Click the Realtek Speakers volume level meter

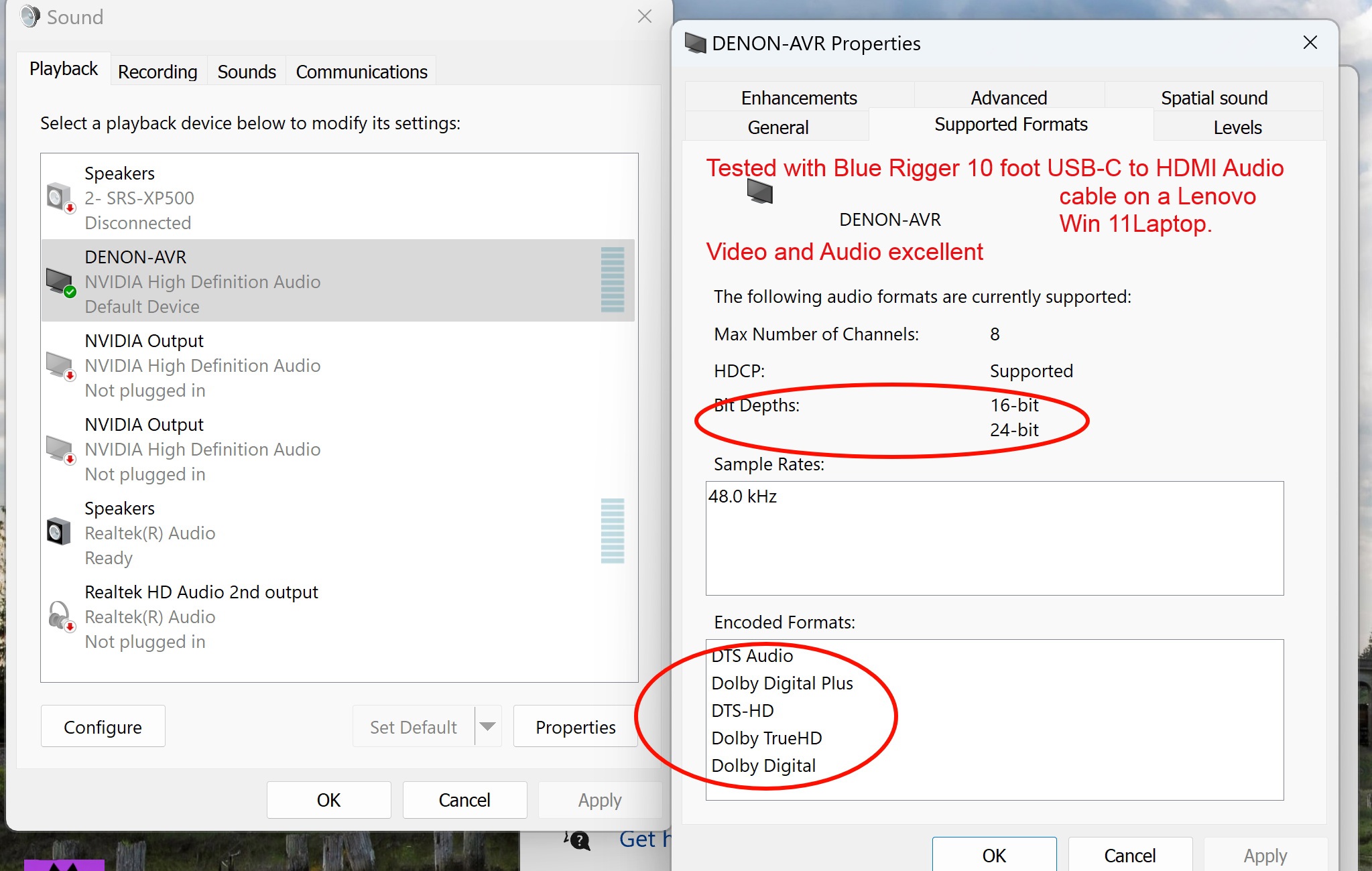pyautogui.click(x=613, y=531)
